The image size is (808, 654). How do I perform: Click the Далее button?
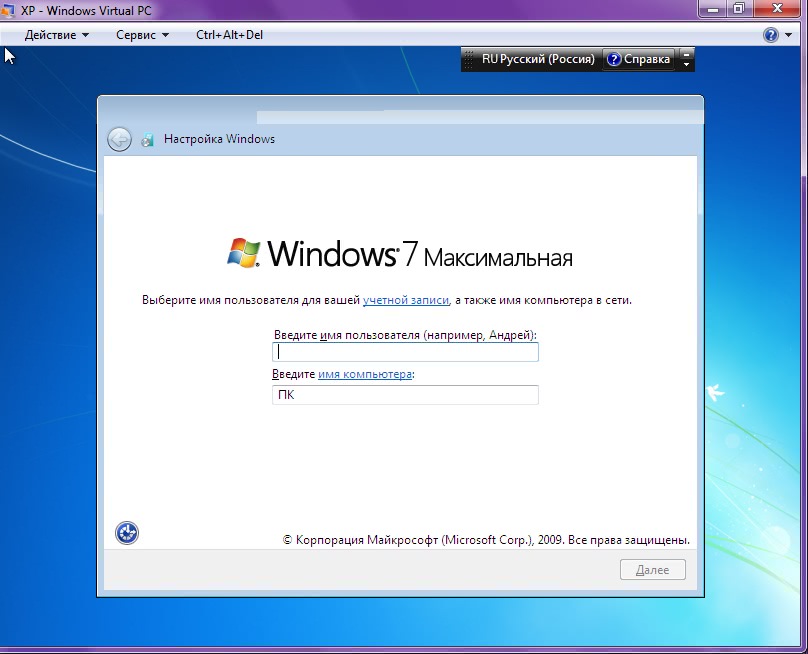(x=652, y=569)
